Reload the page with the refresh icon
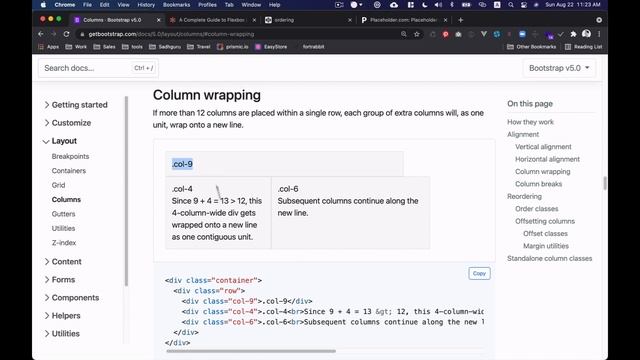Image resolution: width=640 pixels, height=360 pixels. click(x=67, y=34)
